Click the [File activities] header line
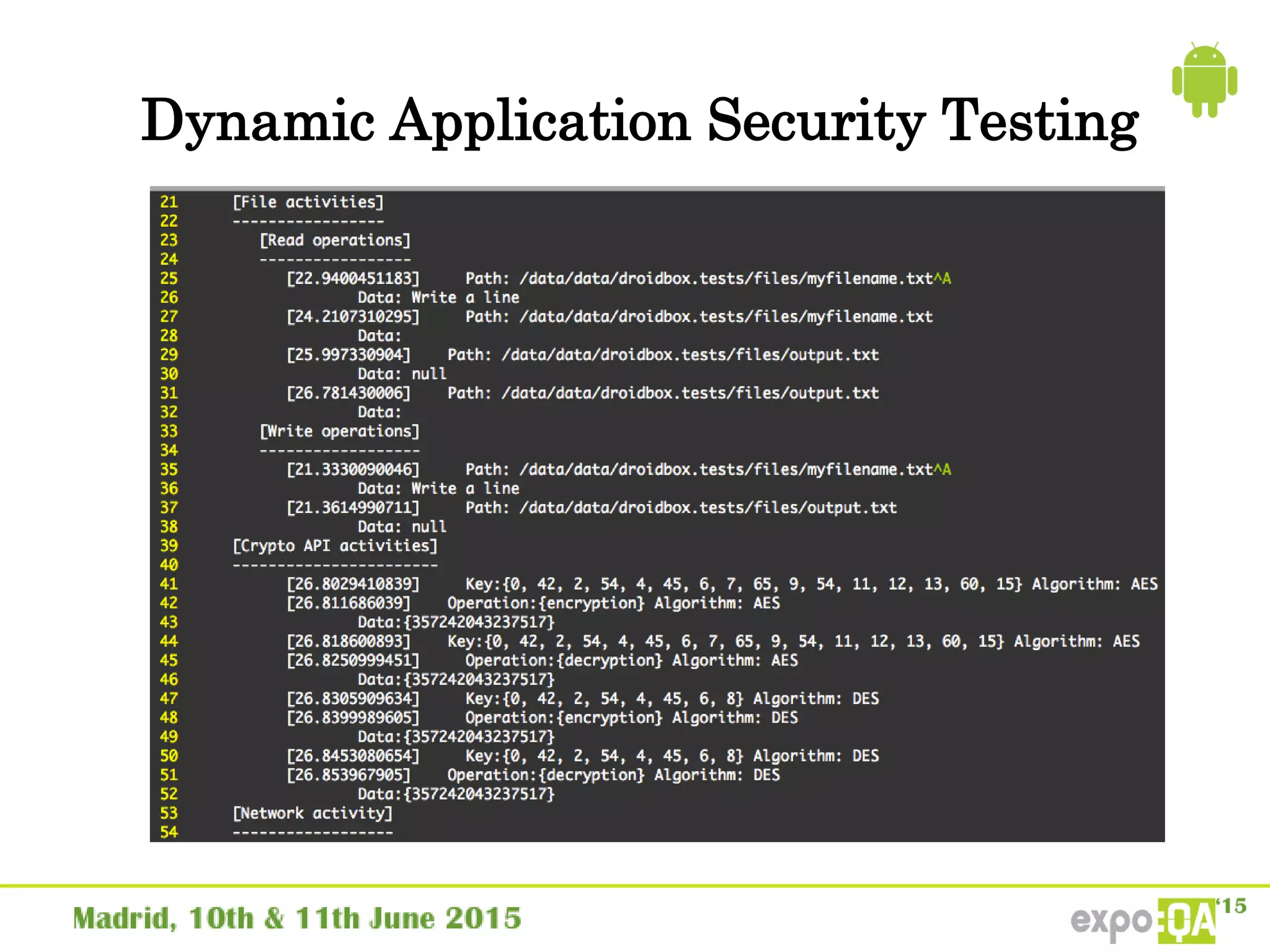 (308, 202)
